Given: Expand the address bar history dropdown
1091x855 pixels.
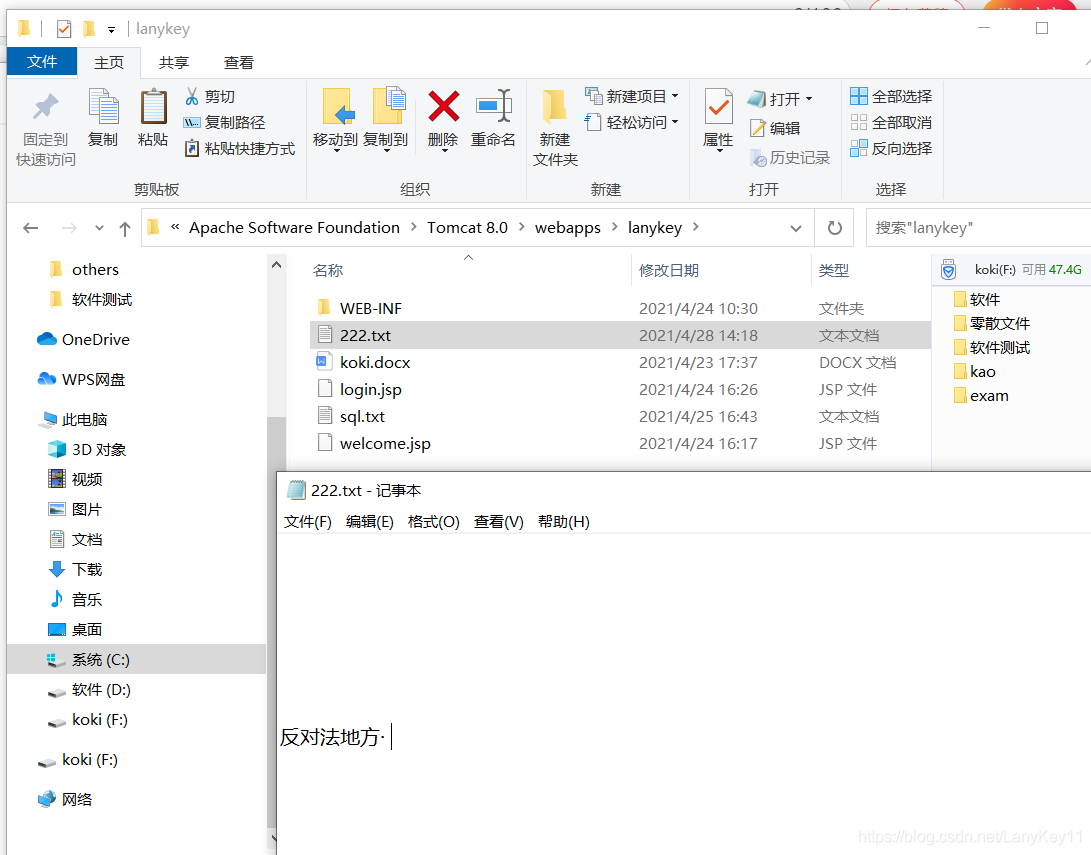Looking at the screenshot, I should point(796,228).
